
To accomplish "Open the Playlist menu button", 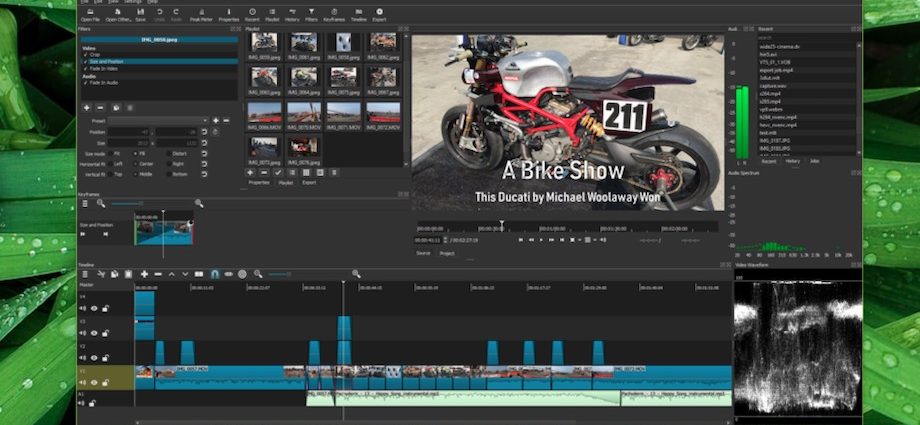I will (x=334, y=173).
